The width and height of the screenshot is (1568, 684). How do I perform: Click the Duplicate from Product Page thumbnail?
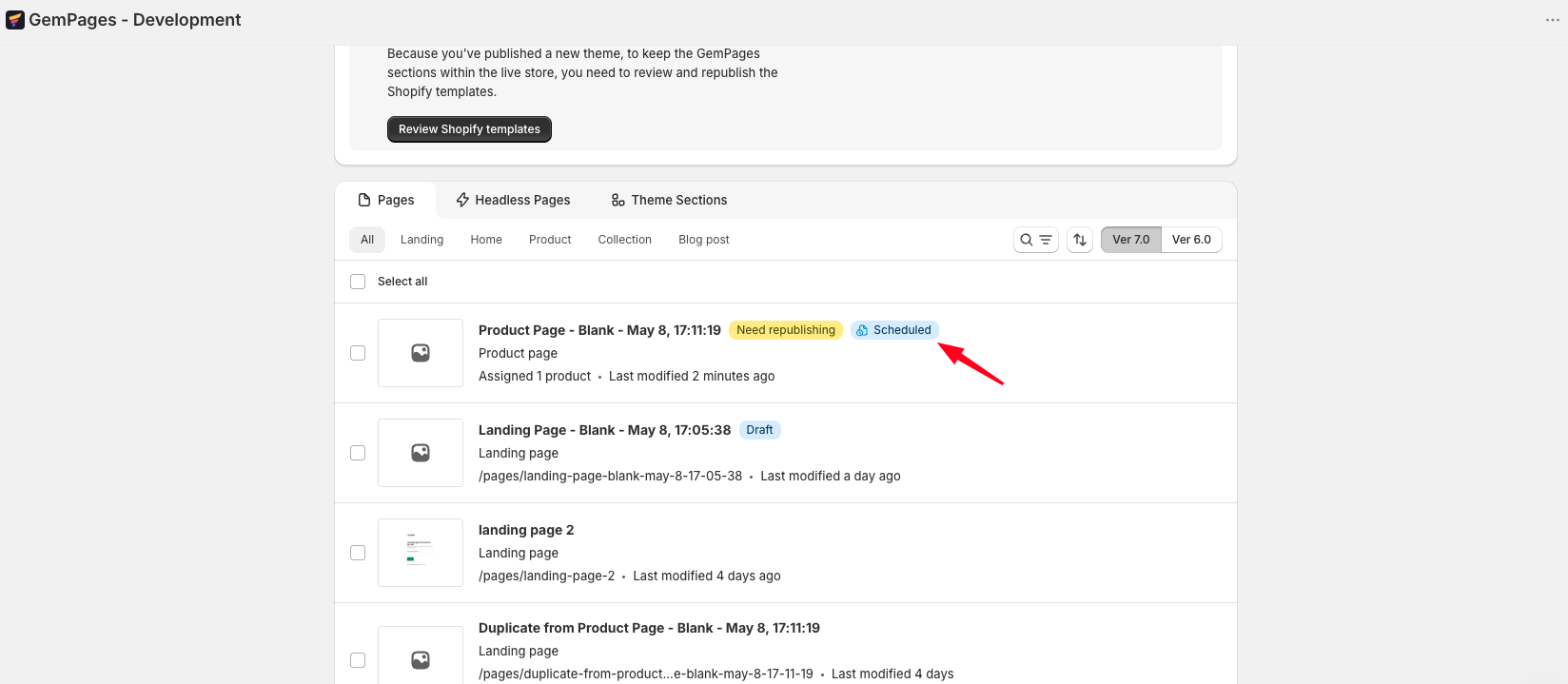click(x=421, y=655)
